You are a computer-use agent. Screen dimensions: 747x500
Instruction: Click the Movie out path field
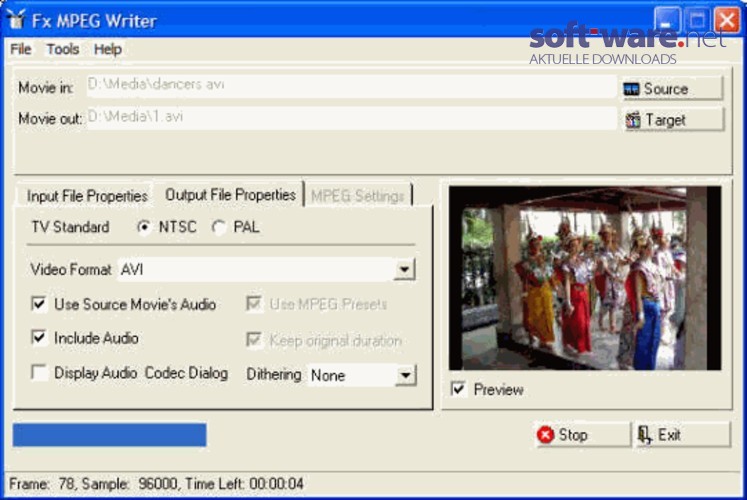click(x=352, y=117)
